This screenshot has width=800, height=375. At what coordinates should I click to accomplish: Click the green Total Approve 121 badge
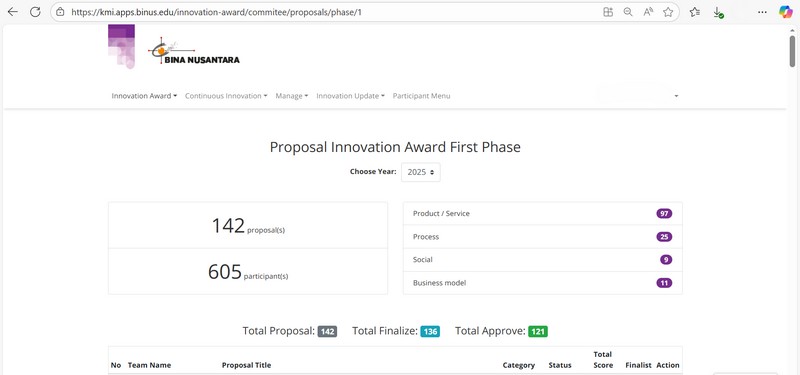tap(538, 332)
